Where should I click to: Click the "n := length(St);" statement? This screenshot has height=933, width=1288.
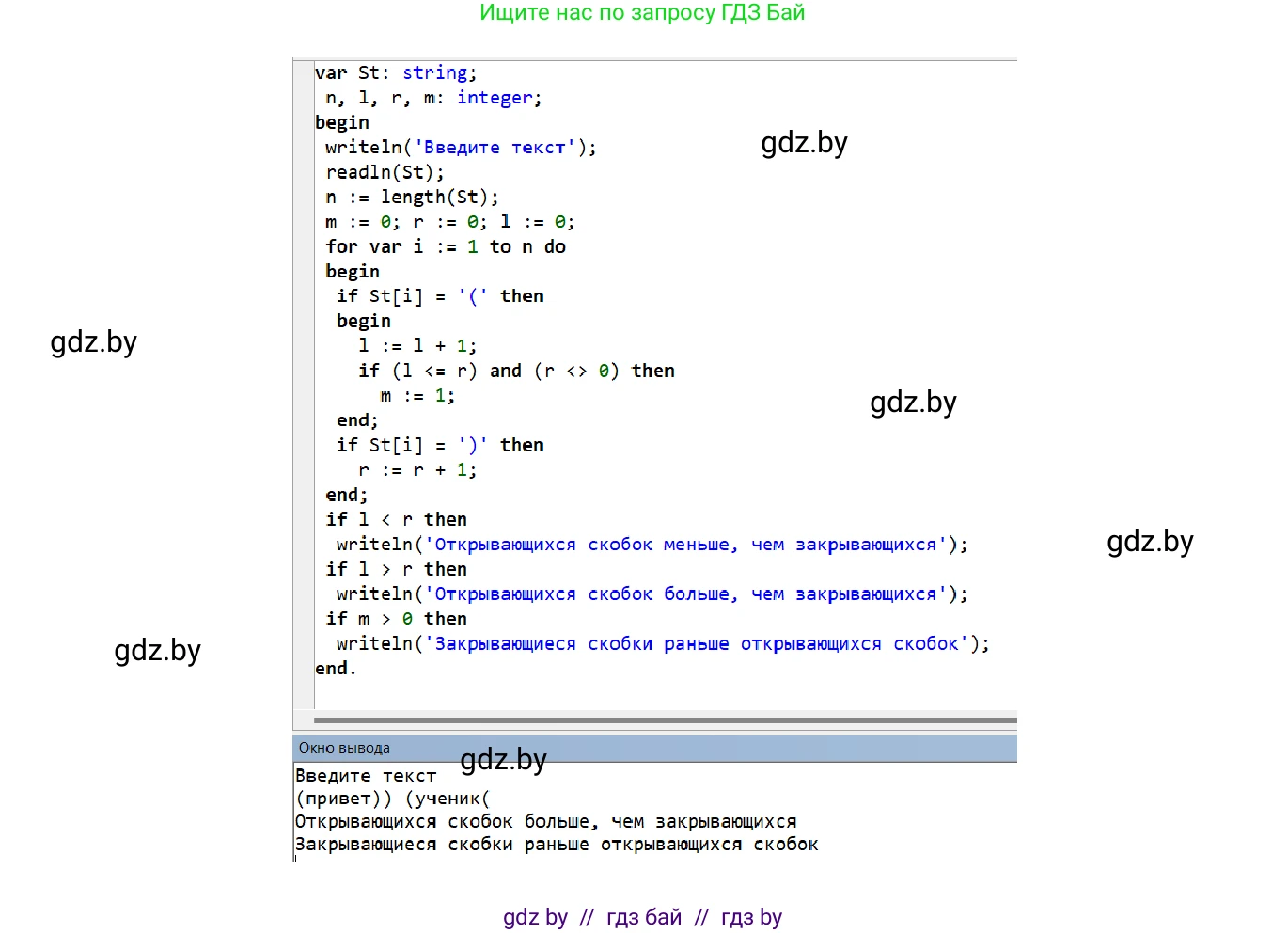coord(412,198)
